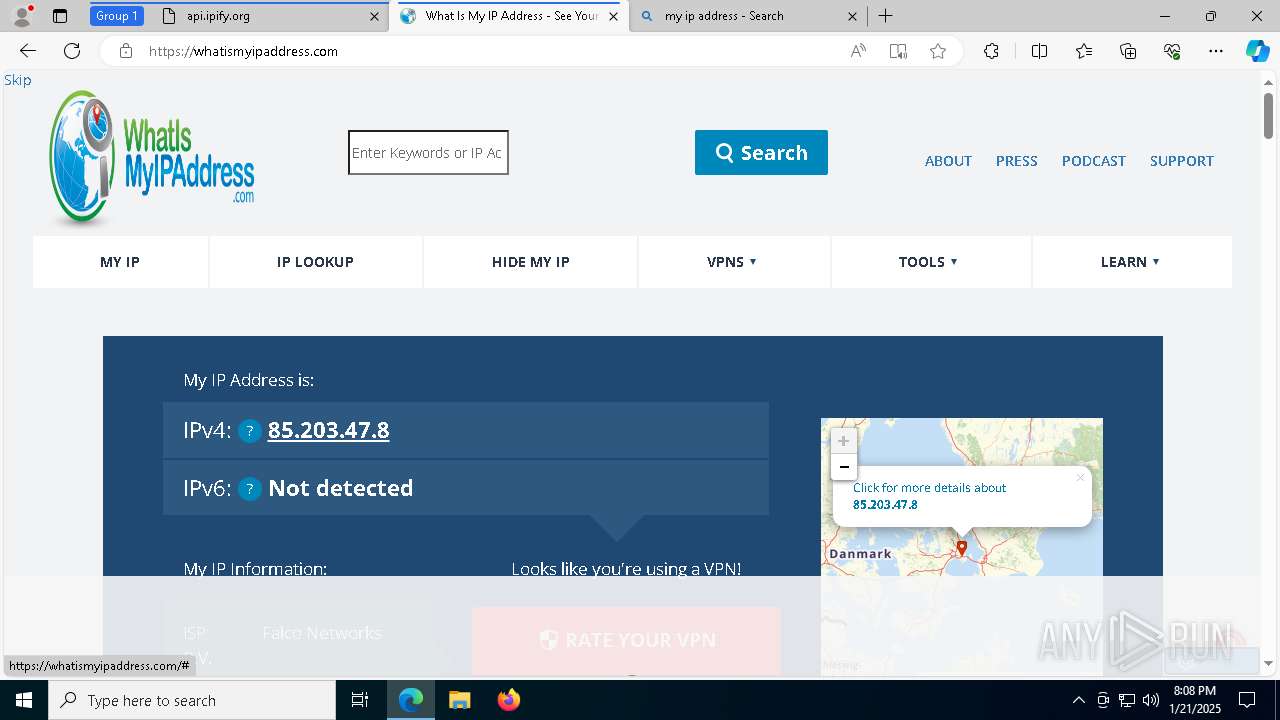This screenshot has width=1280, height=720.
Task: Click the taskbar search box
Action: (x=192, y=700)
